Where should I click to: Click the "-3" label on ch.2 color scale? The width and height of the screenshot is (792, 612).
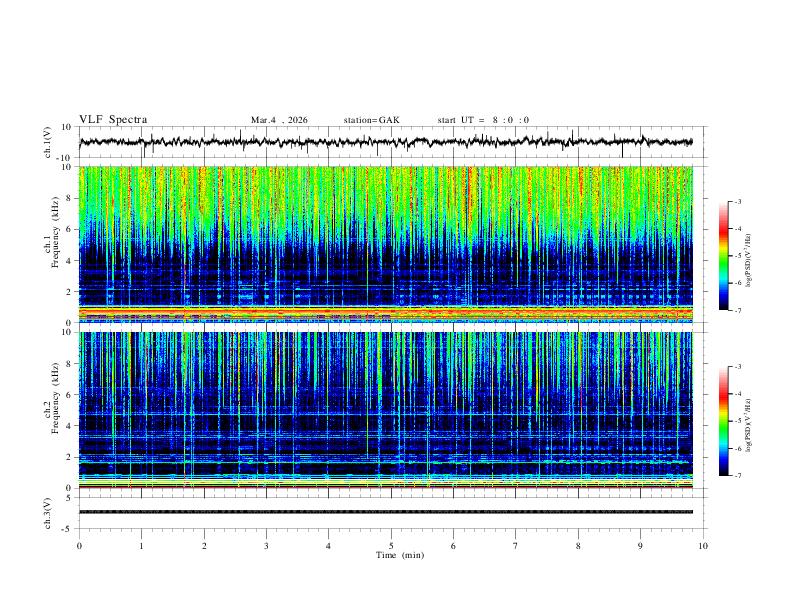738,367
